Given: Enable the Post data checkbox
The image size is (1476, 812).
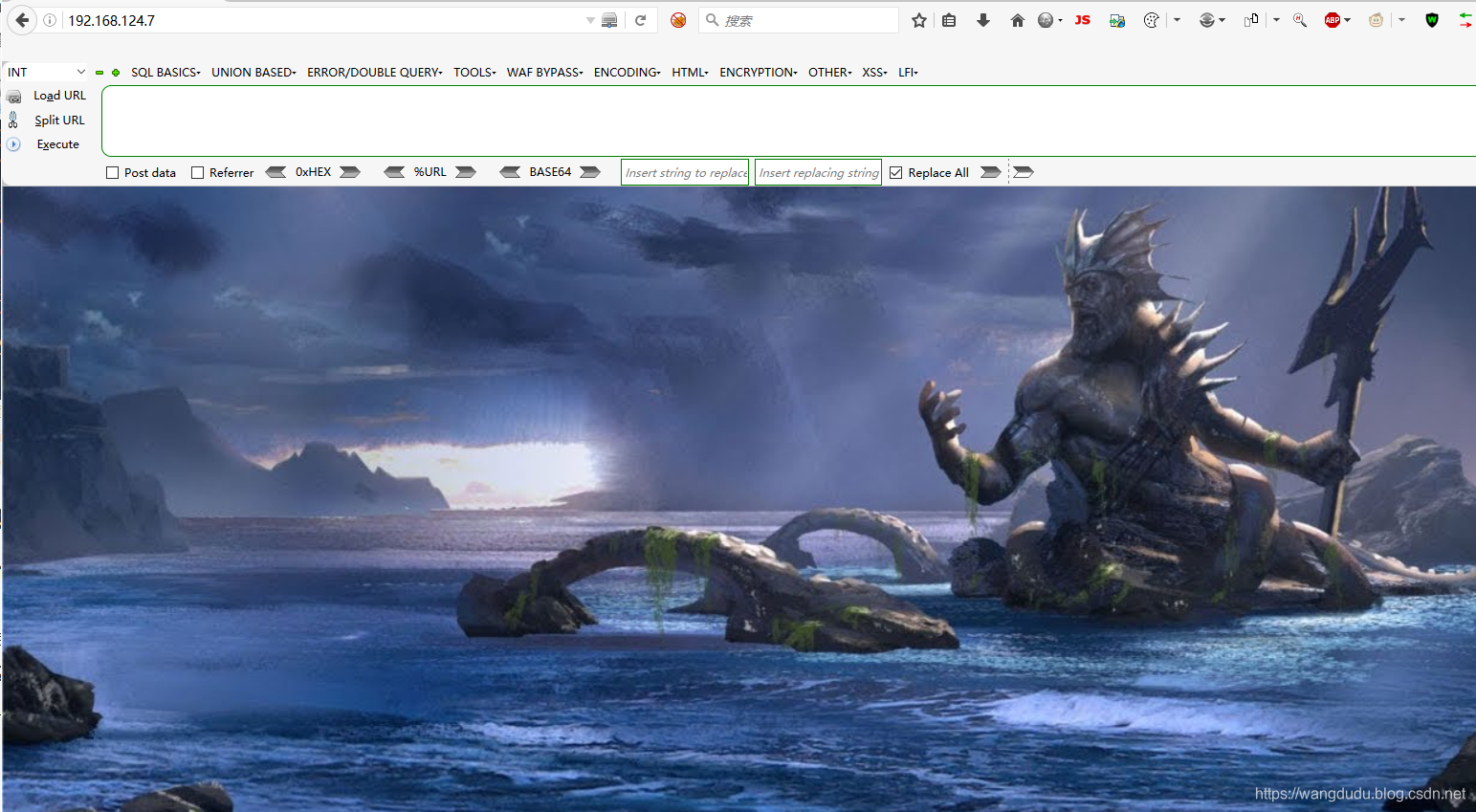Looking at the screenshot, I should tap(112, 173).
